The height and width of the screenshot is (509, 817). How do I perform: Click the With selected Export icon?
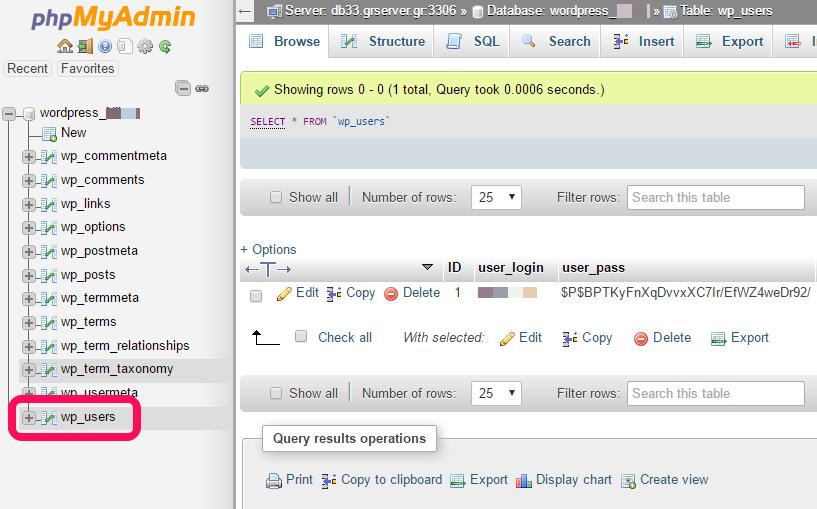(719, 339)
